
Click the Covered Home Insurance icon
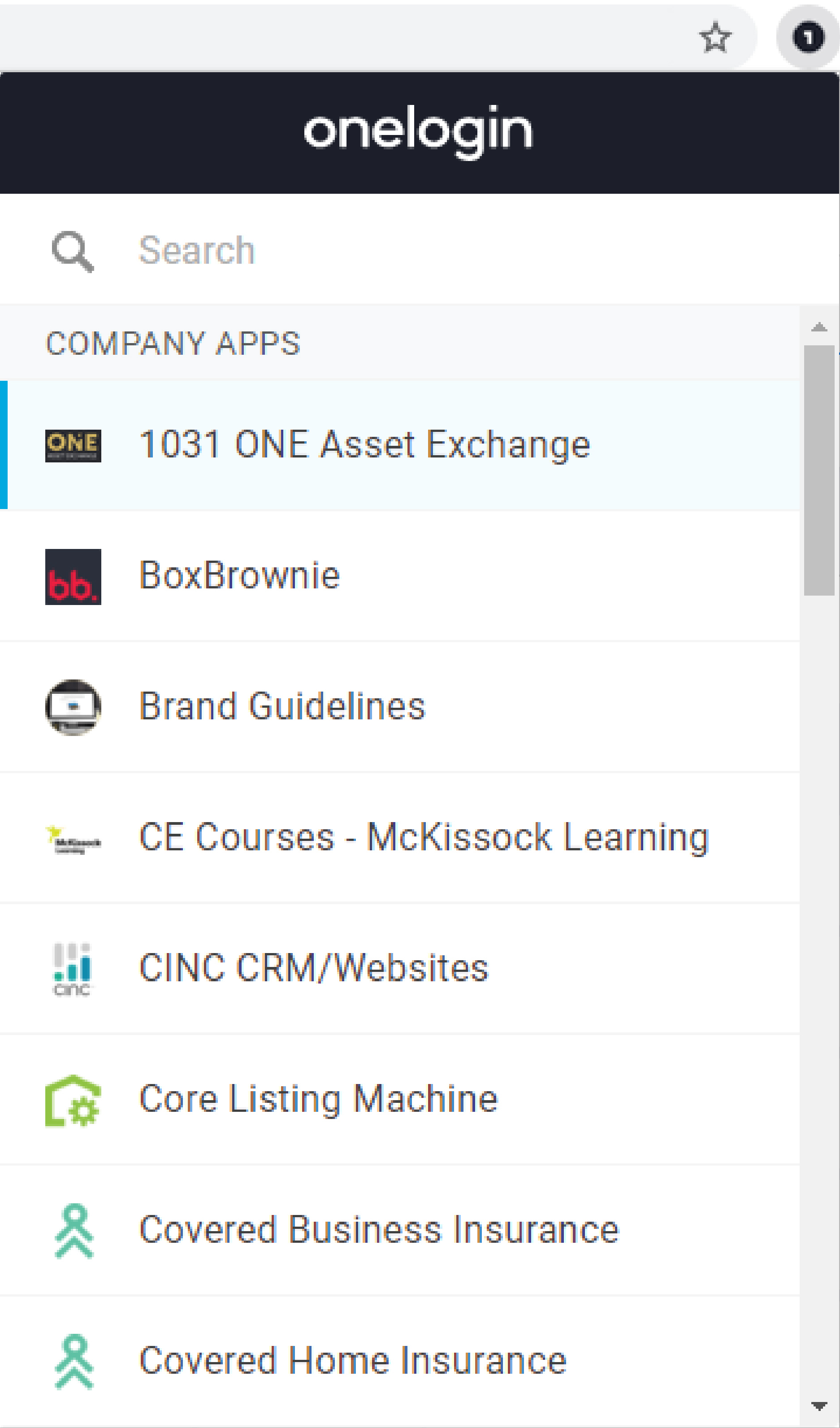(74, 1362)
